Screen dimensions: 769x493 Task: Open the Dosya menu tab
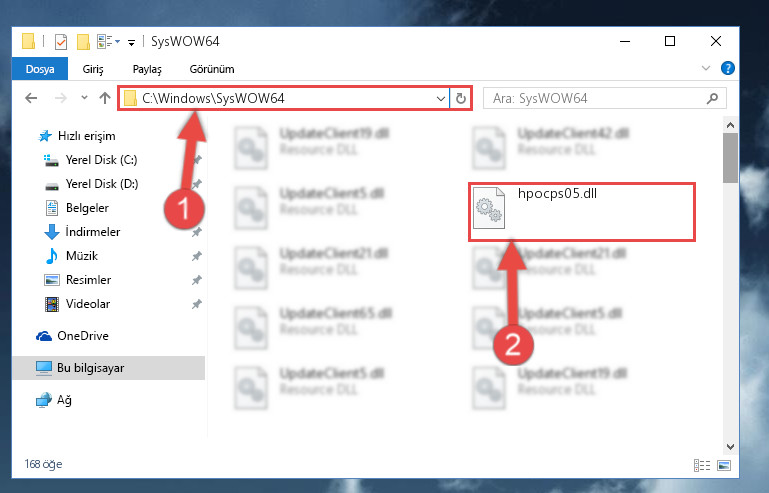click(40, 69)
